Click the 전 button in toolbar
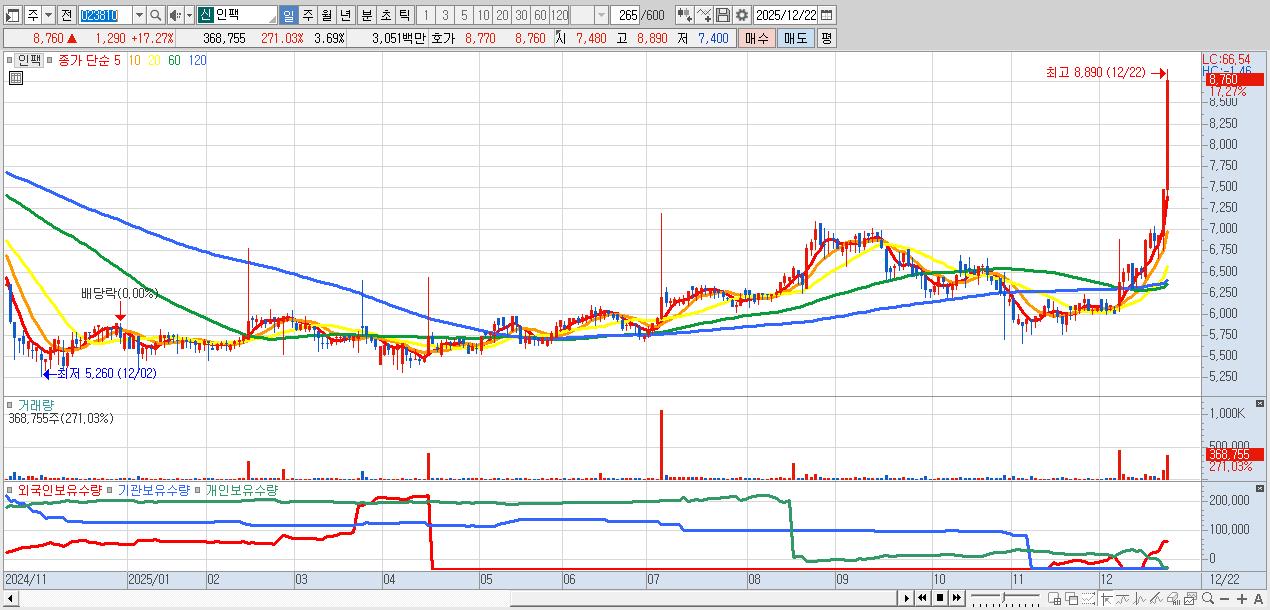The width and height of the screenshot is (1270, 610). coord(67,15)
